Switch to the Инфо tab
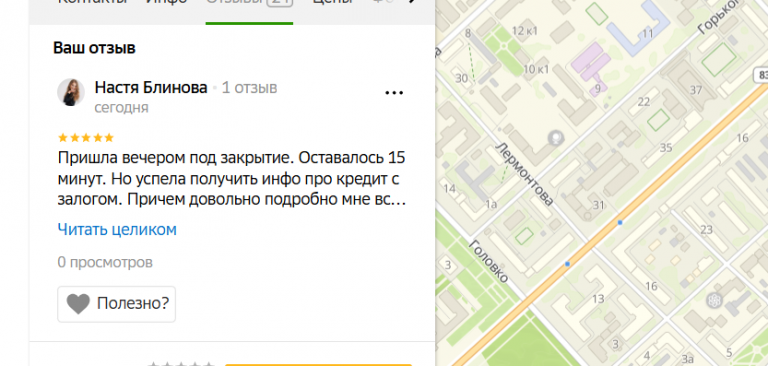The width and height of the screenshot is (768, 366). [x=167, y=2]
